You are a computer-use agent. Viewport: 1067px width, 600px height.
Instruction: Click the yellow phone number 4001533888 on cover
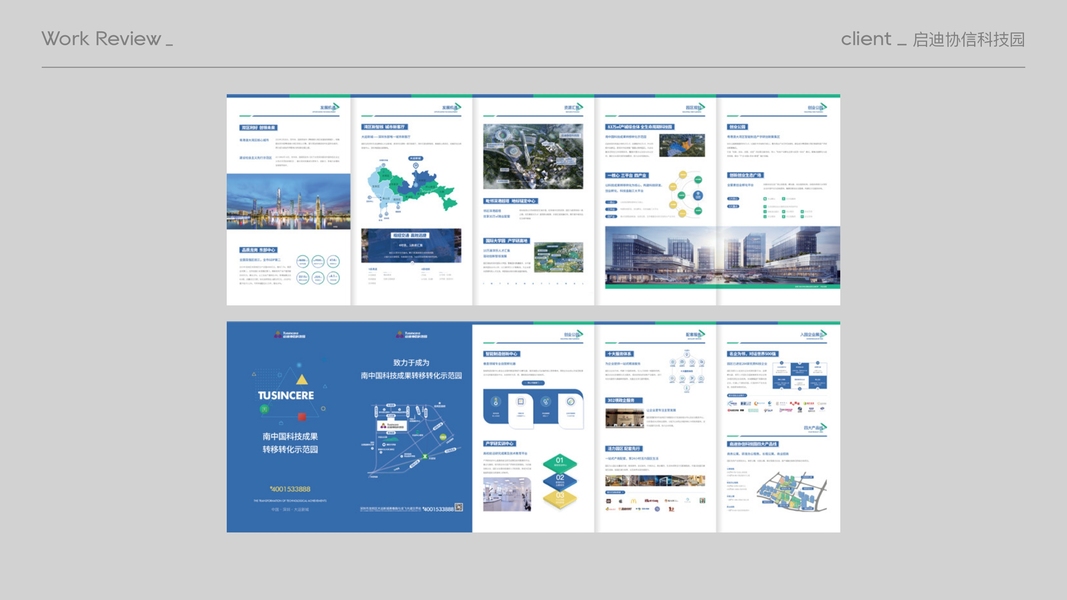[290, 488]
